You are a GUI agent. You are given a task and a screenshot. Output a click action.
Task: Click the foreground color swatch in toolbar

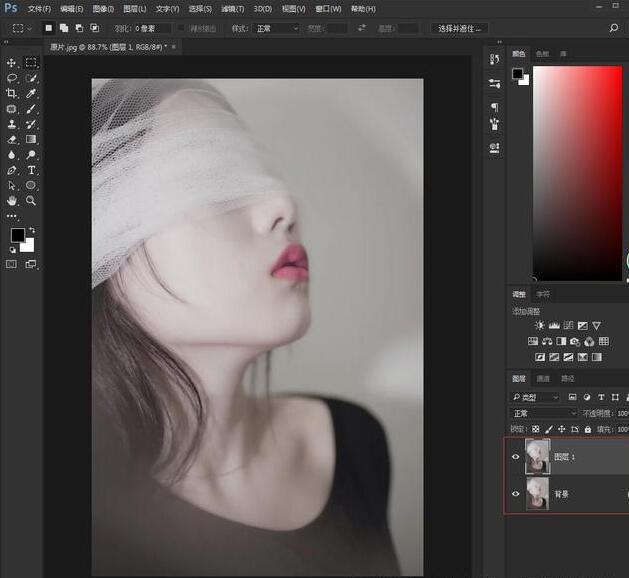(17, 235)
